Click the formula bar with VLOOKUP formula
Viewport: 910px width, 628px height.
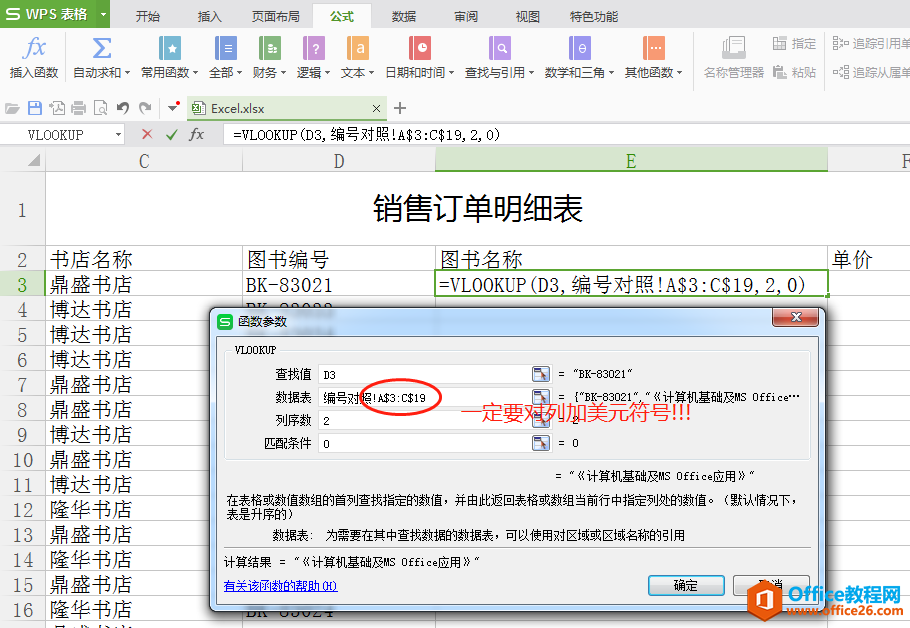[566, 135]
